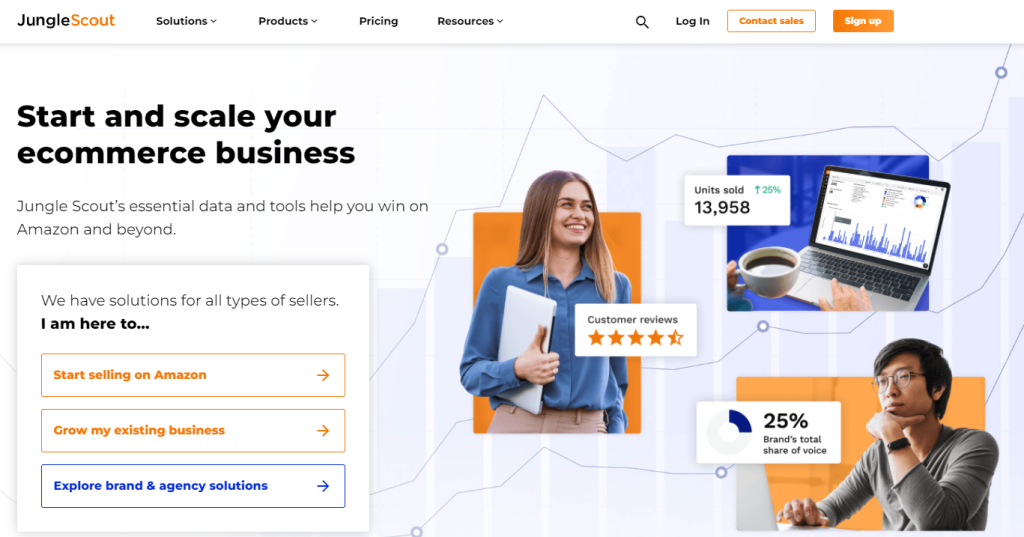Click the Units sold 13,958 card
Viewport: 1024px width, 537px height.
(x=737, y=200)
